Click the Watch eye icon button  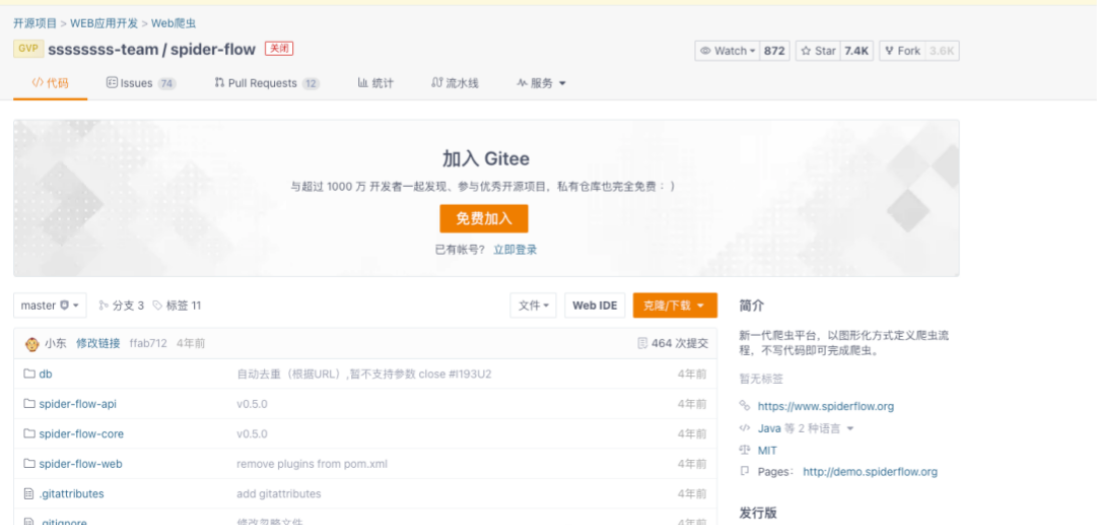[x=706, y=51]
